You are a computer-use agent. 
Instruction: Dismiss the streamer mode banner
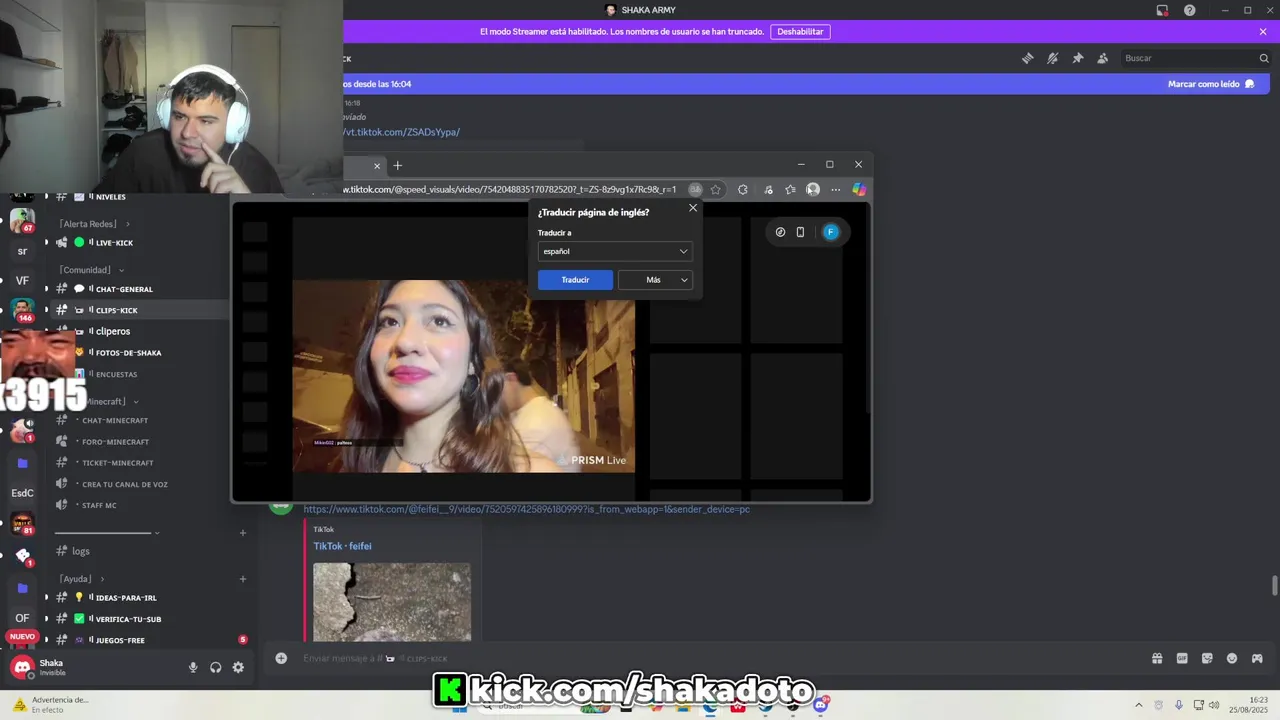pyautogui.click(x=1263, y=32)
